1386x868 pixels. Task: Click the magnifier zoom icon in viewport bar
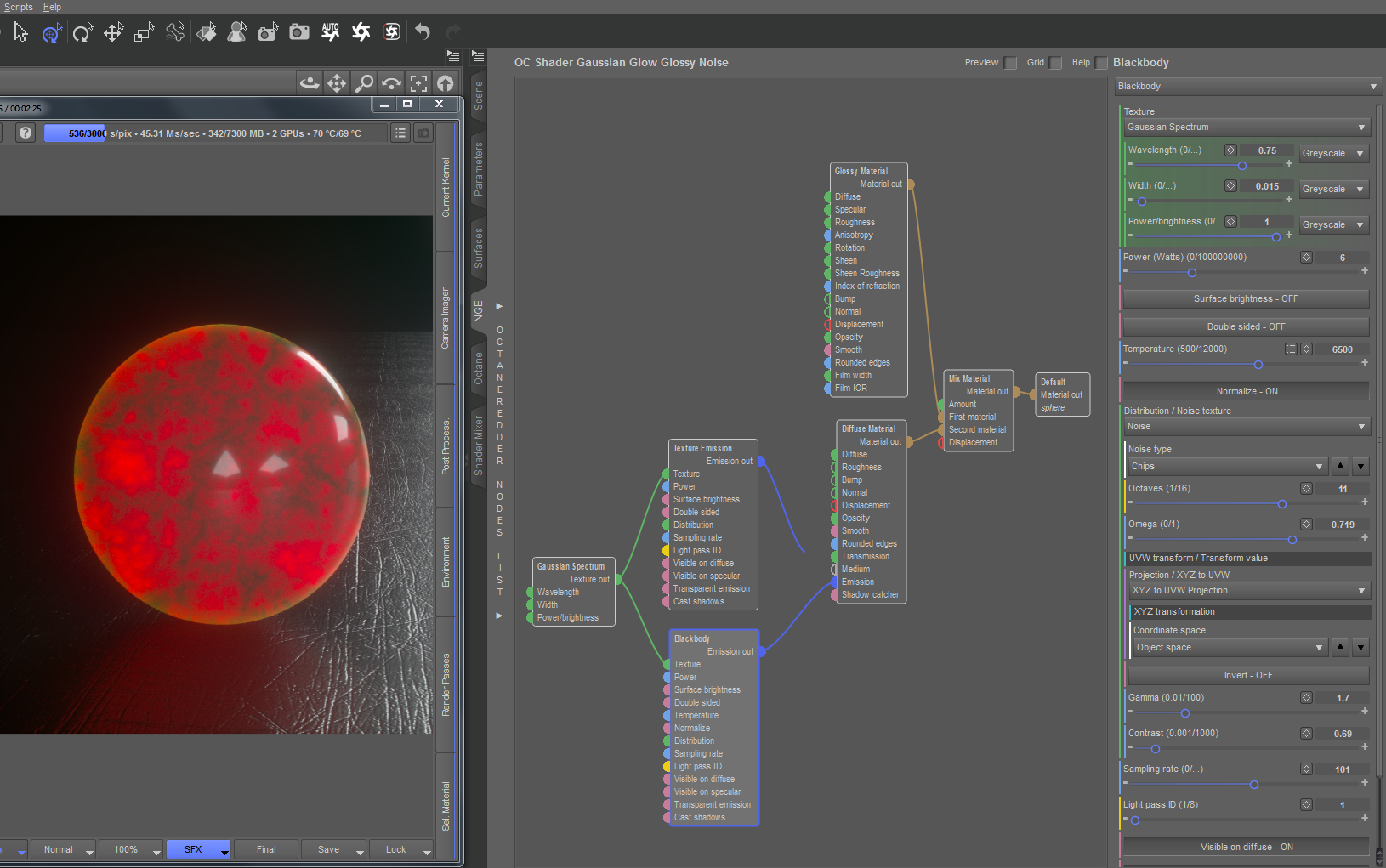pyautogui.click(x=364, y=82)
